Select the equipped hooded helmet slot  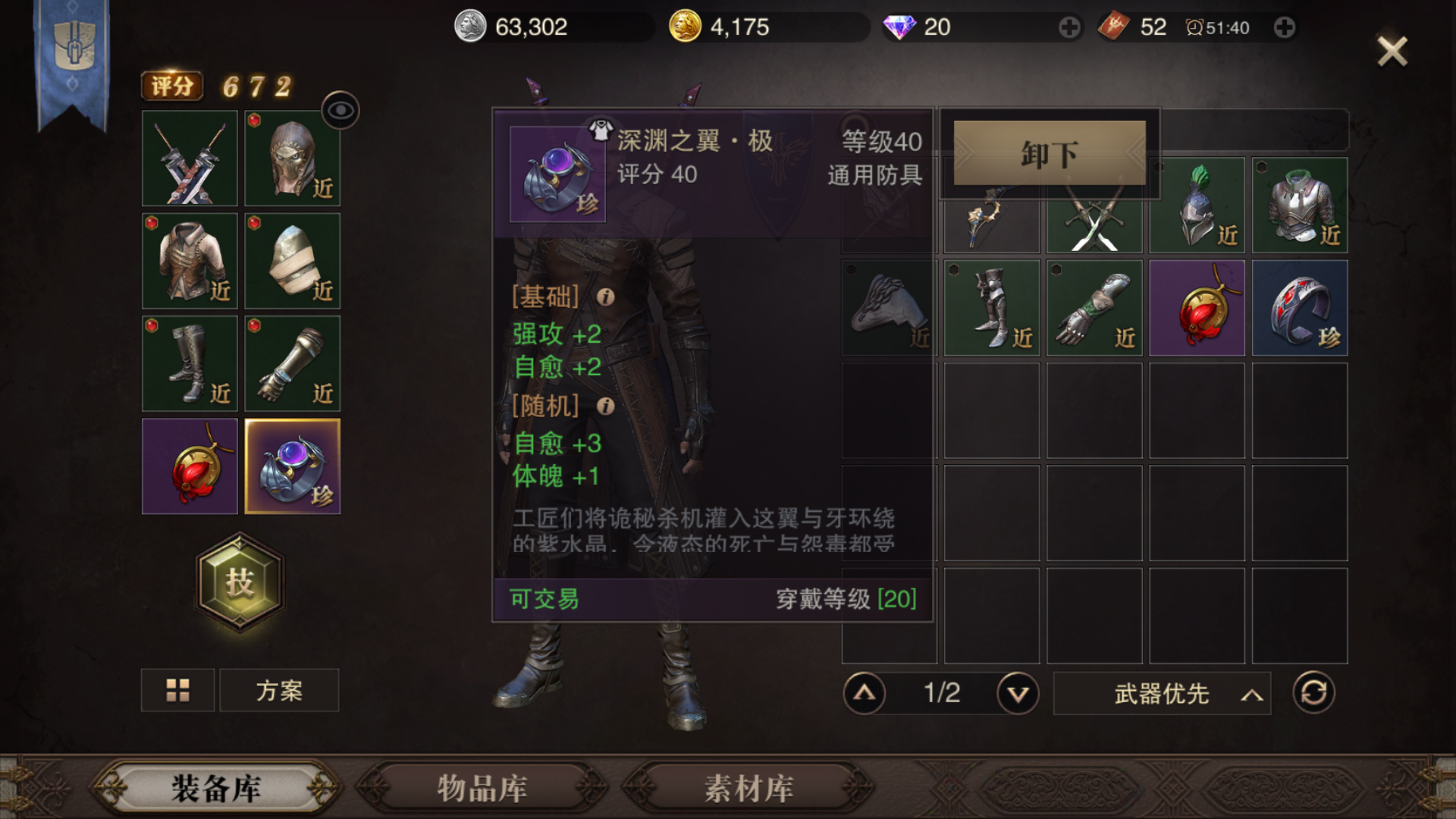click(293, 158)
